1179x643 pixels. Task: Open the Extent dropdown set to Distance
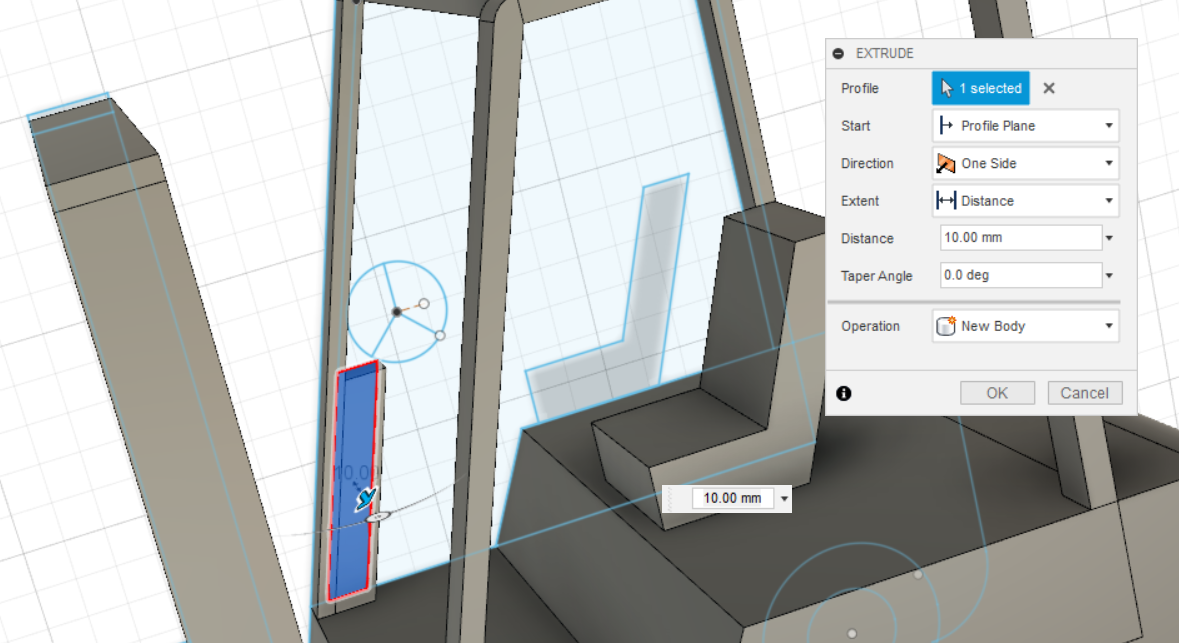(x=1026, y=201)
